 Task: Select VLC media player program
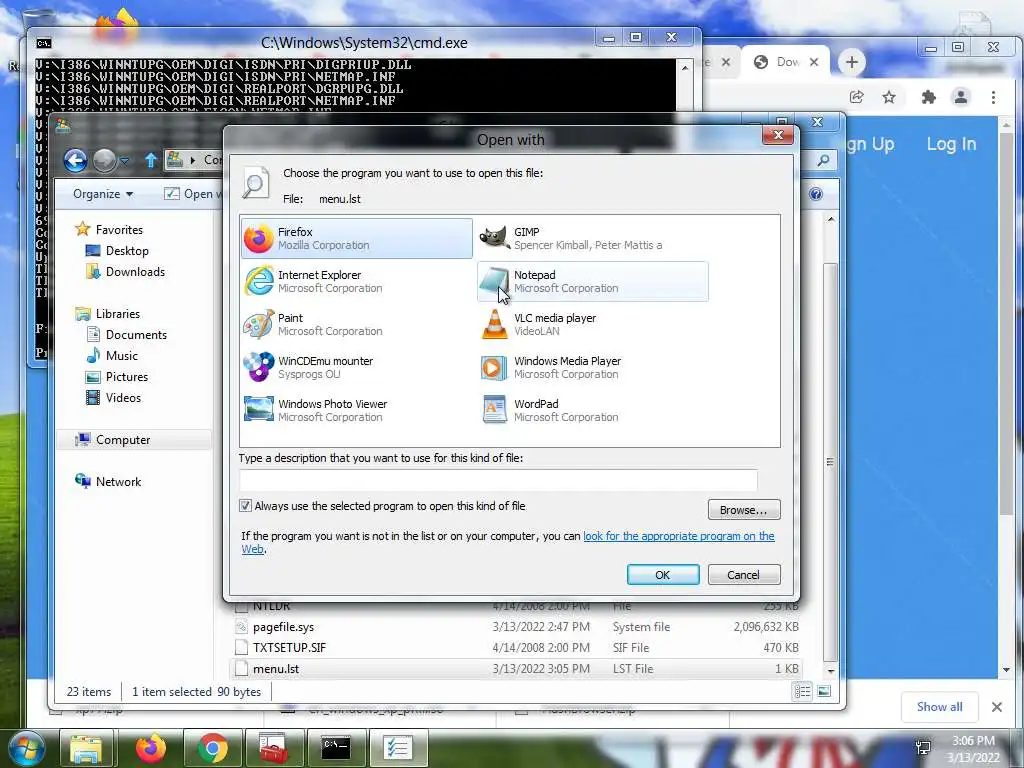[592, 325]
